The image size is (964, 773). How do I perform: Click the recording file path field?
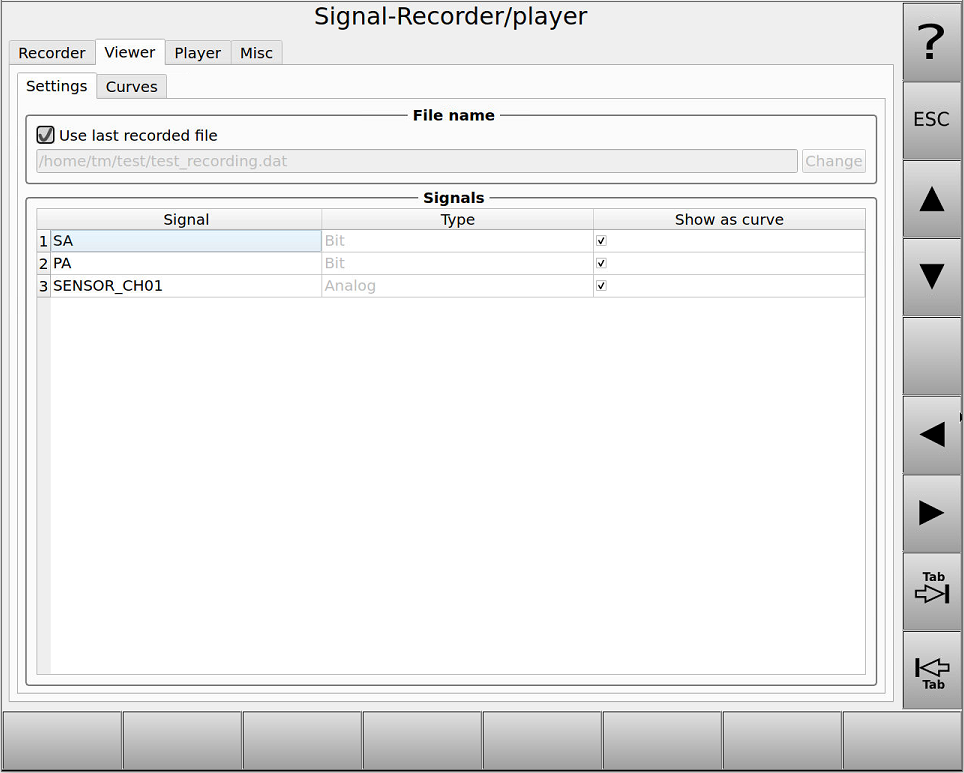[417, 161]
